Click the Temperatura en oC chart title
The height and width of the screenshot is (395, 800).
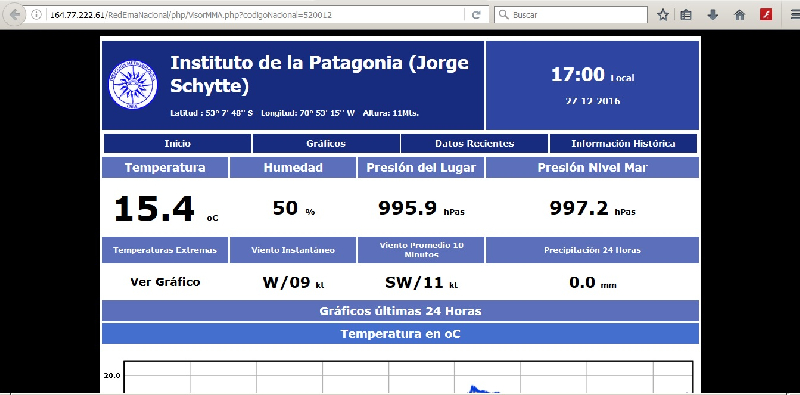(x=400, y=334)
